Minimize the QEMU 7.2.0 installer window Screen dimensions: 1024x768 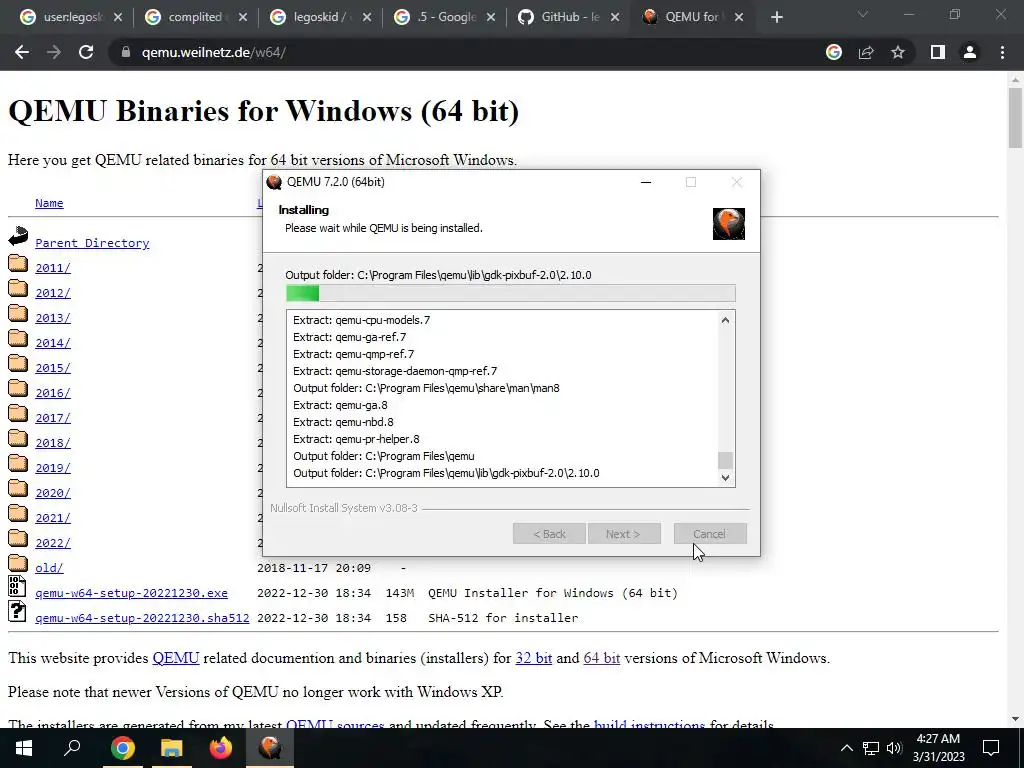[x=646, y=182]
